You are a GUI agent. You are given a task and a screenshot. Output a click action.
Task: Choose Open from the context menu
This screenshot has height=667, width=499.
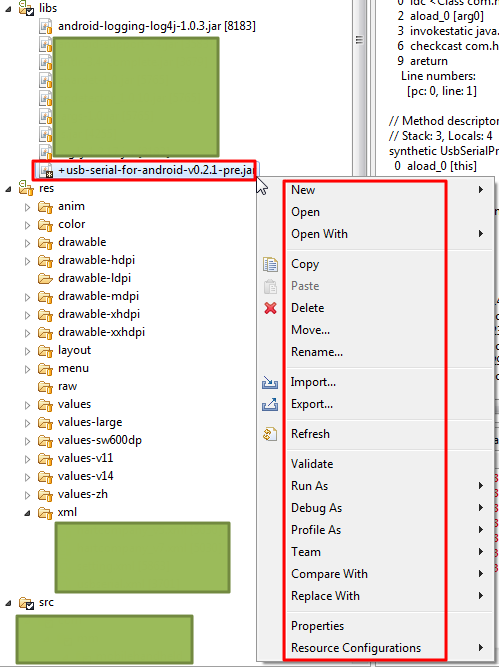(x=377, y=212)
